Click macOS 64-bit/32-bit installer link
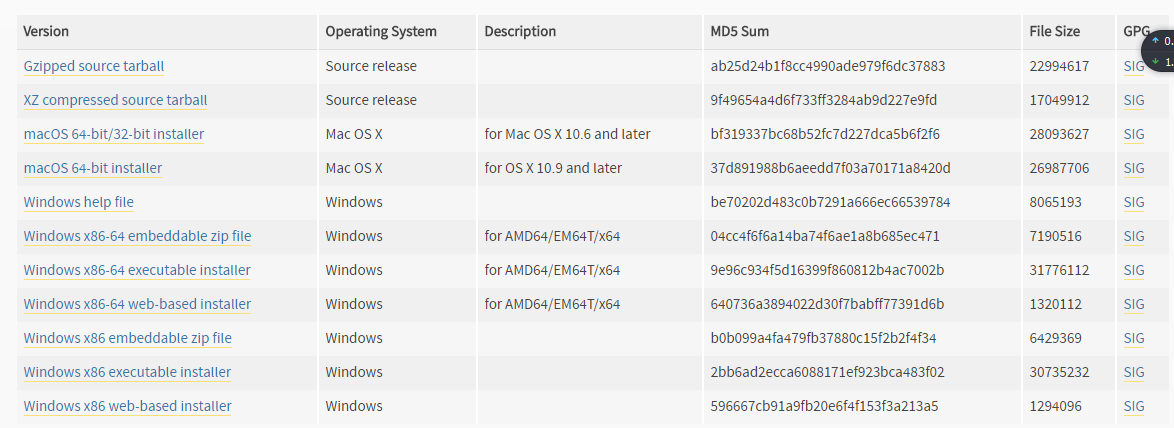Screen dimensions: 1174x428 113,134
